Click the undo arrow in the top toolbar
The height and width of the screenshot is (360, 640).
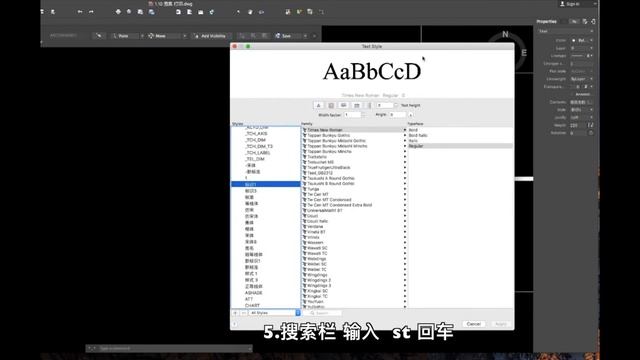pos(80,12)
